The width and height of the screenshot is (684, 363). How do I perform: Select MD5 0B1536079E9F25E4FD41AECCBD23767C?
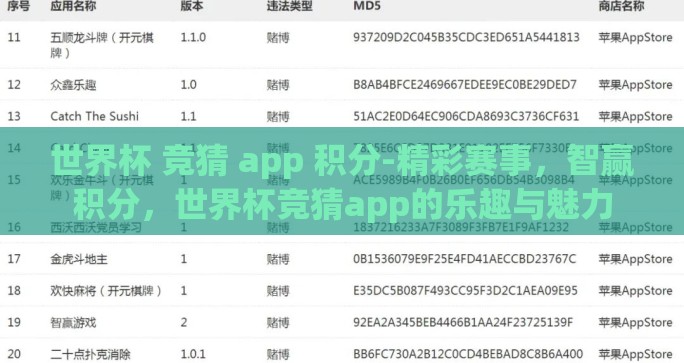[465, 259]
